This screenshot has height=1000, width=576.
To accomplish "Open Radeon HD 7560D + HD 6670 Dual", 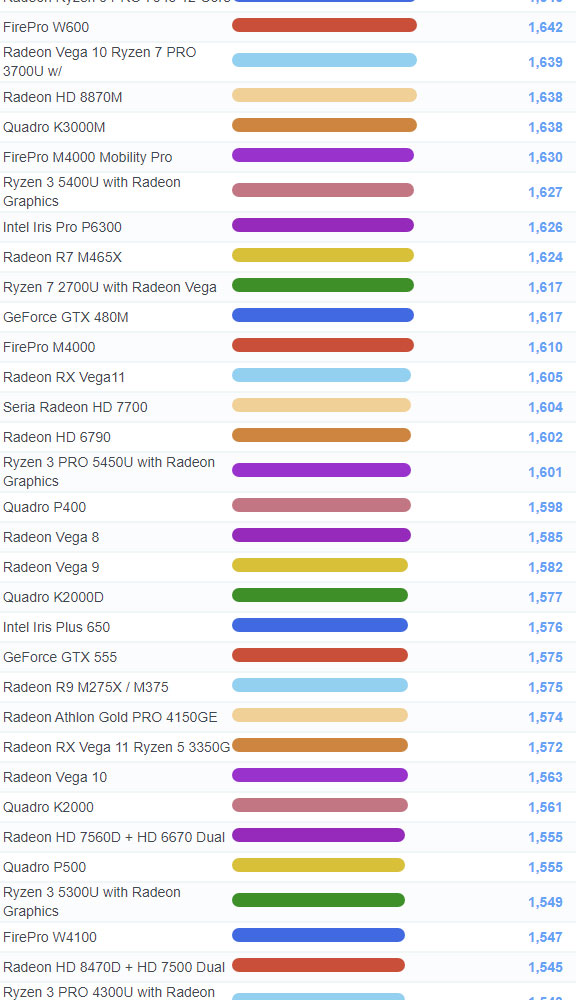I will click(x=114, y=837).
